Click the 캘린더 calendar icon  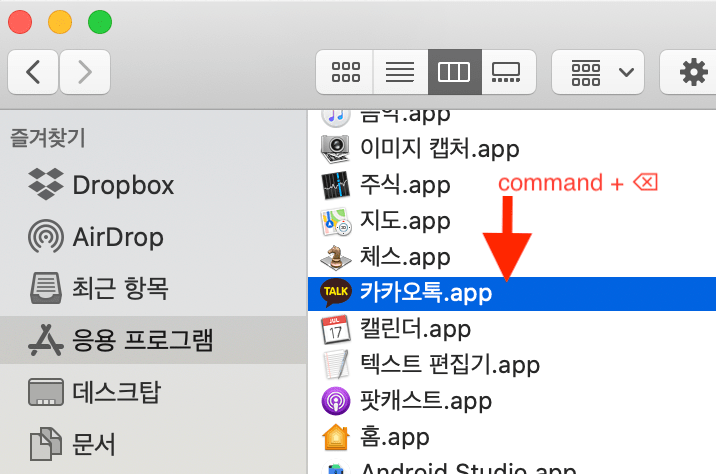point(336,330)
